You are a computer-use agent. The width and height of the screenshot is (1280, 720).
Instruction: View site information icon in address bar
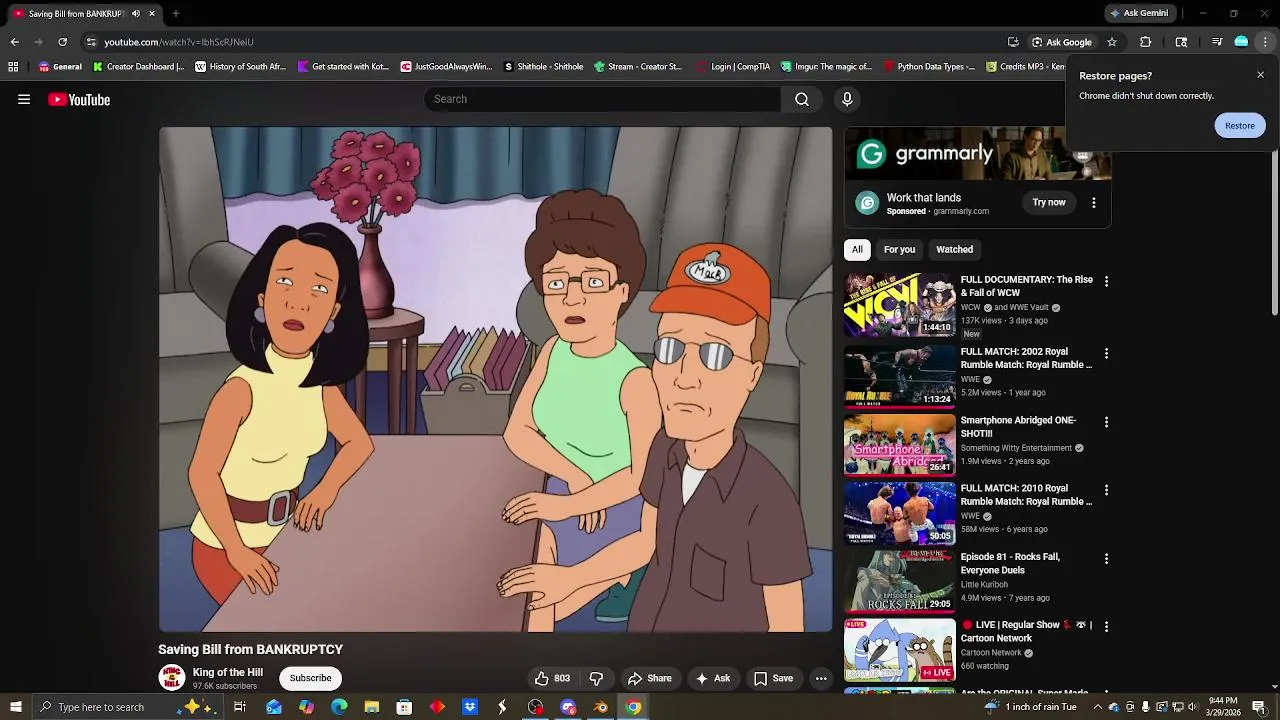(x=91, y=42)
